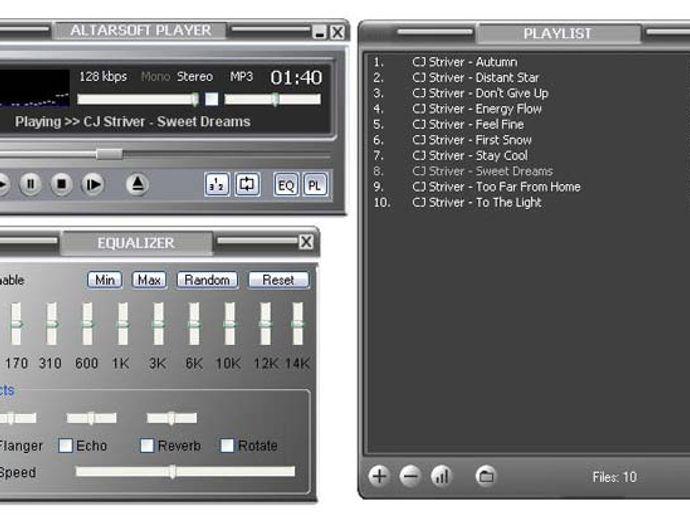This screenshot has width=690, height=518.
Task: Adjust the 14K equalizer slider
Action: point(298,324)
